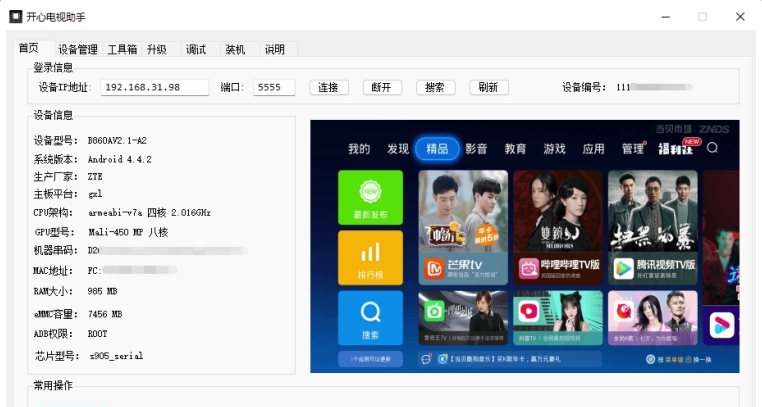Click the partially visible play app icon at right
The width and height of the screenshot is (762, 407).
[721, 325]
